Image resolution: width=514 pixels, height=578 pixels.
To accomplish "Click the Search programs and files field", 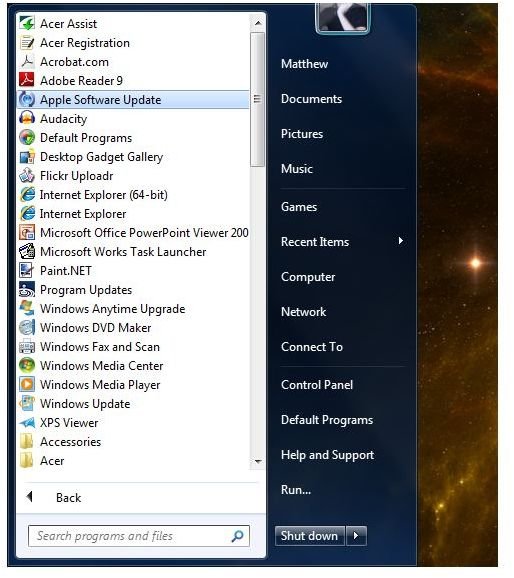I will click(139, 536).
